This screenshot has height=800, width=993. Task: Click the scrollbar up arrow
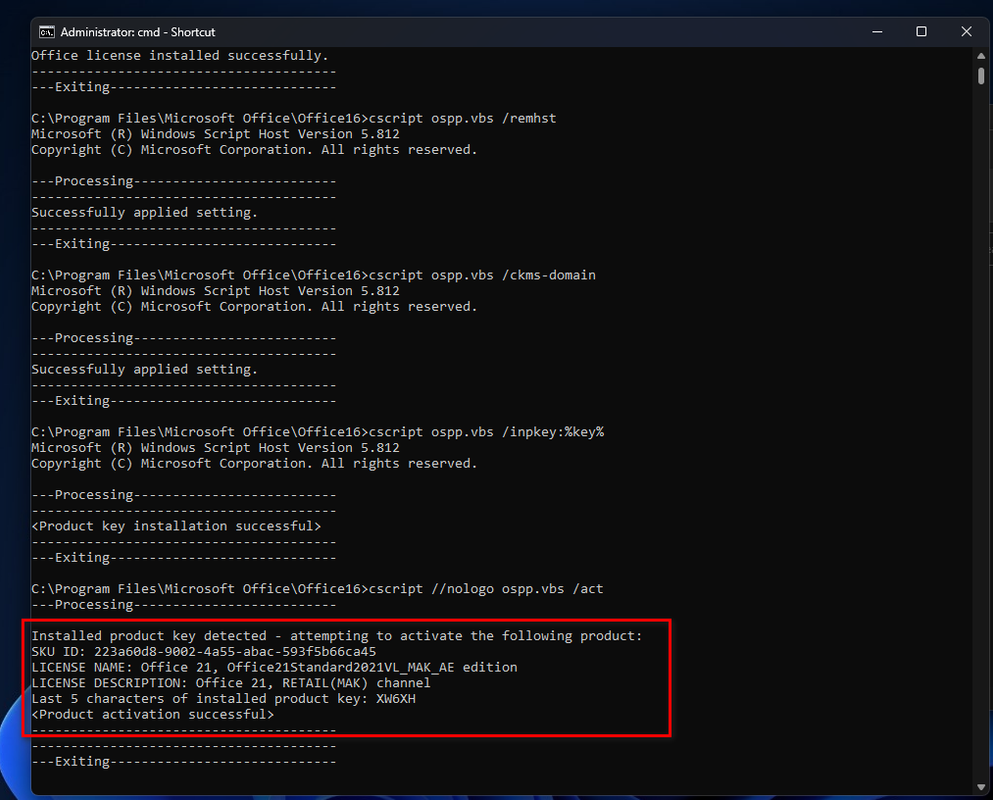pyautogui.click(x=981, y=56)
